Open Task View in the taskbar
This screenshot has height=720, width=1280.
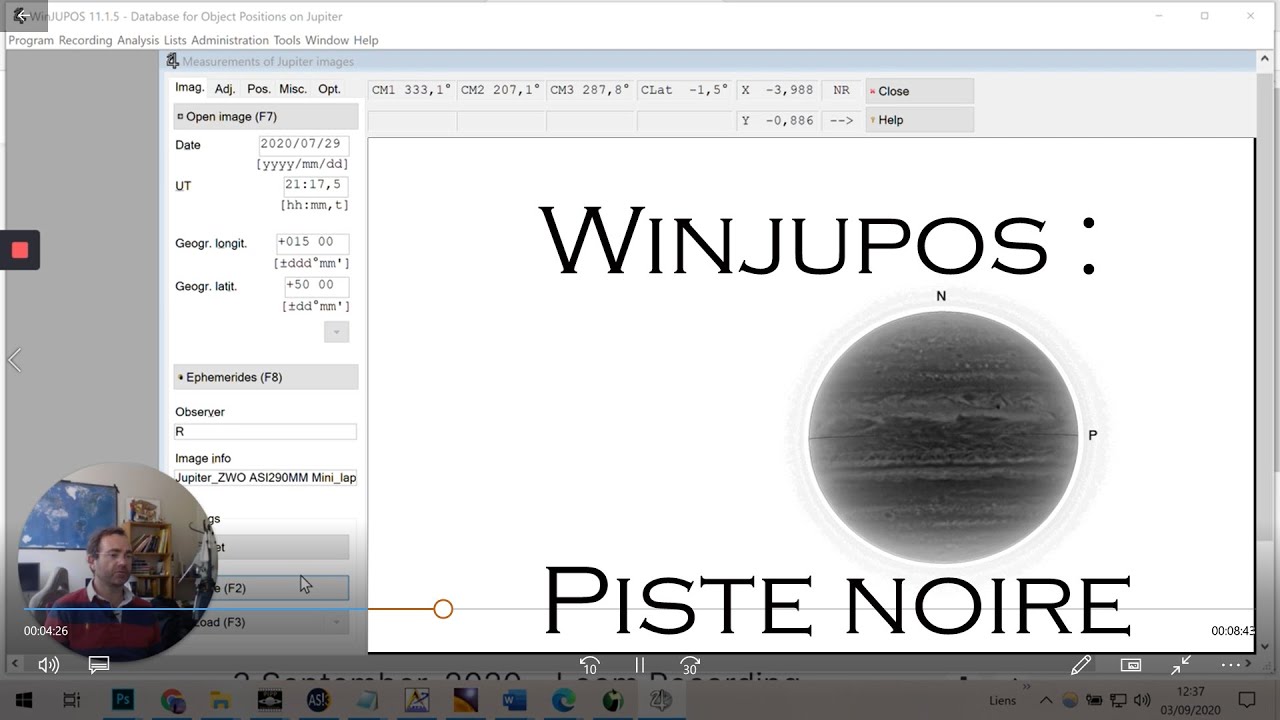pyautogui.click(x=72, y=700)
